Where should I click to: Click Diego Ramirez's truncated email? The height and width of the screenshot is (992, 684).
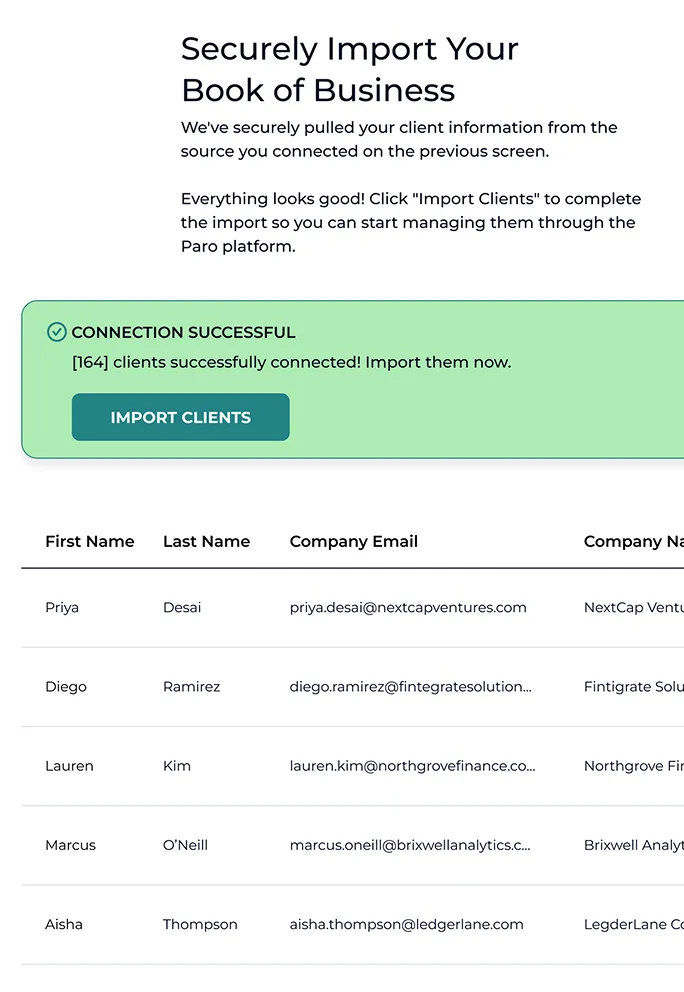(x=411, y=687)
